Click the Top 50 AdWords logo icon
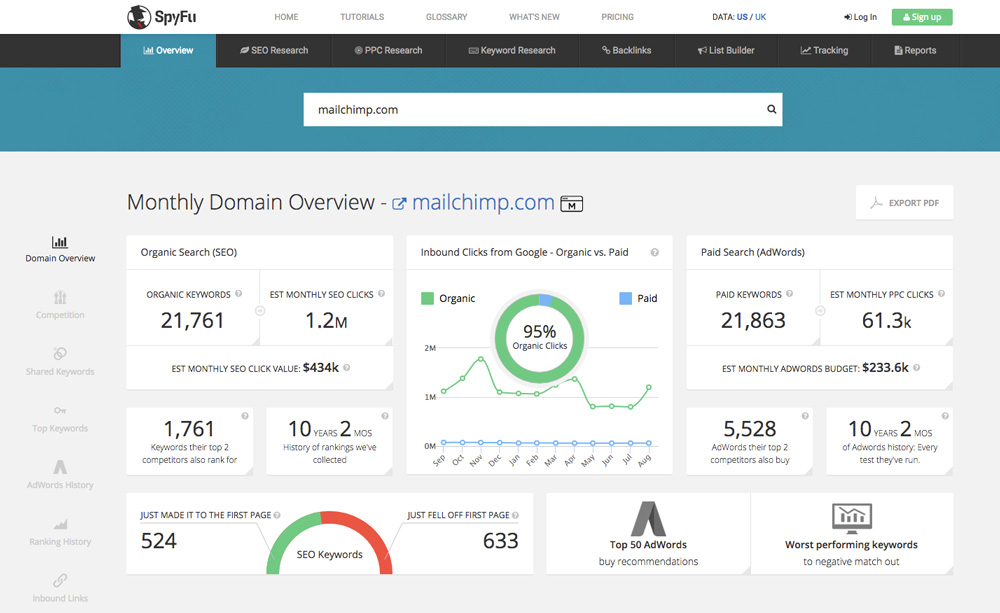The image size is (1000, 613). (648, 518)
